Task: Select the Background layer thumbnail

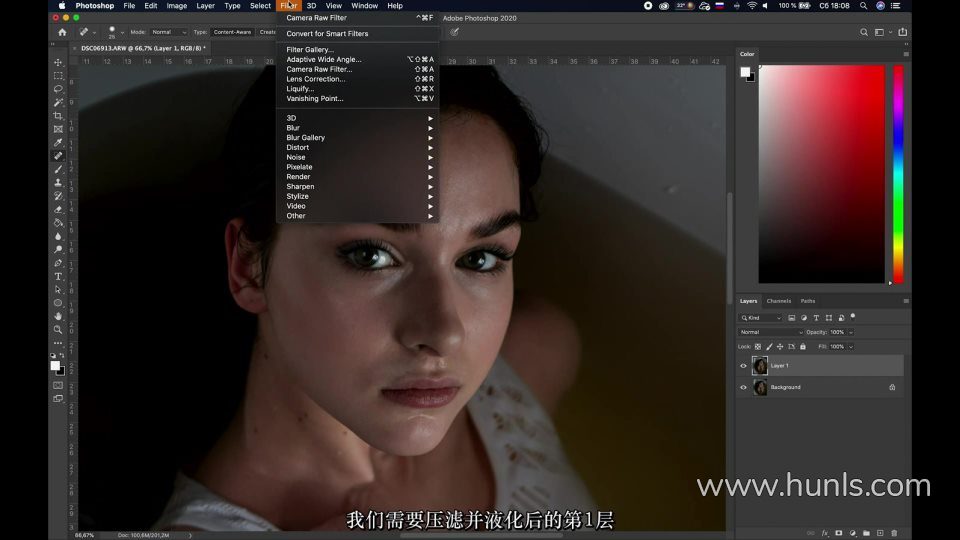Action: [760, 388]
